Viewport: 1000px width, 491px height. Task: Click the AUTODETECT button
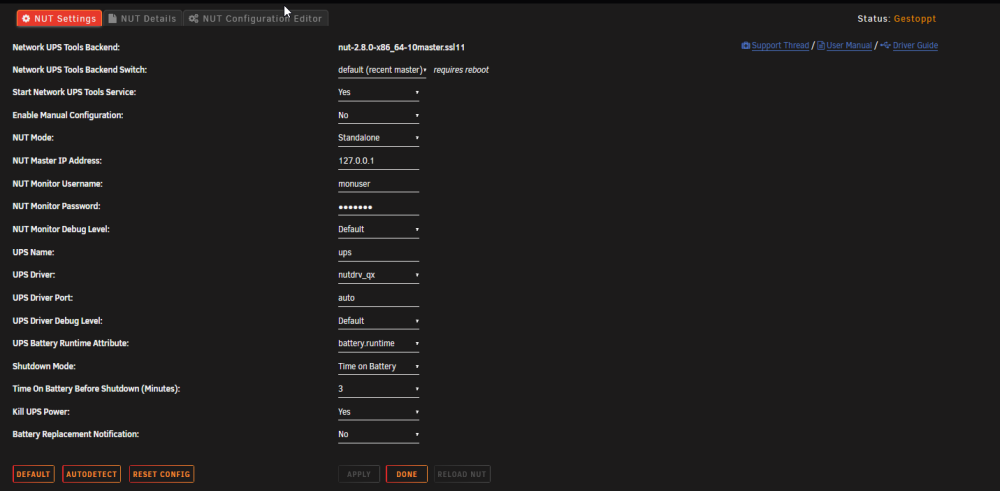pos(92,474)
